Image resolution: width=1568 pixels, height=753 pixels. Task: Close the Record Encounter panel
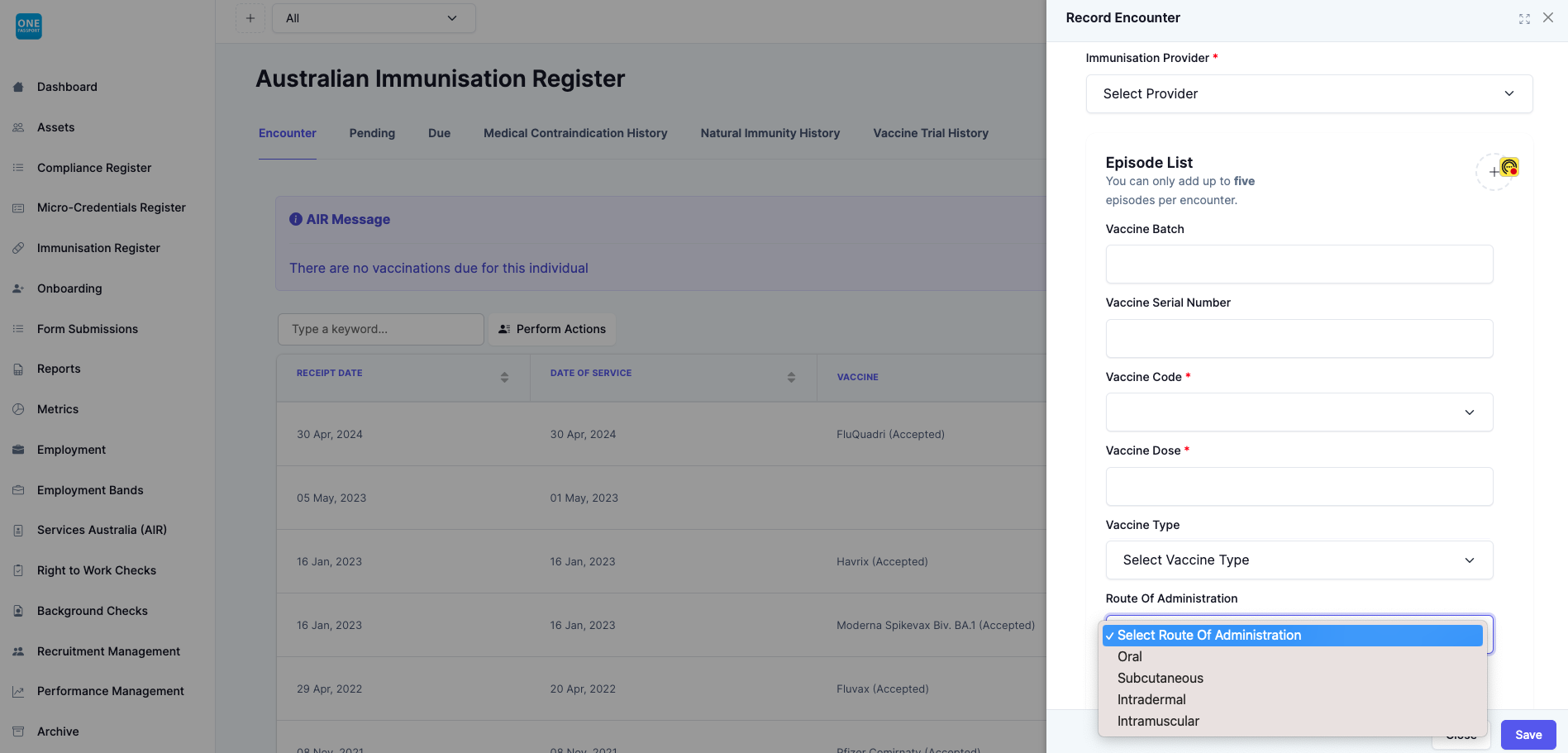coord(1548,18)
